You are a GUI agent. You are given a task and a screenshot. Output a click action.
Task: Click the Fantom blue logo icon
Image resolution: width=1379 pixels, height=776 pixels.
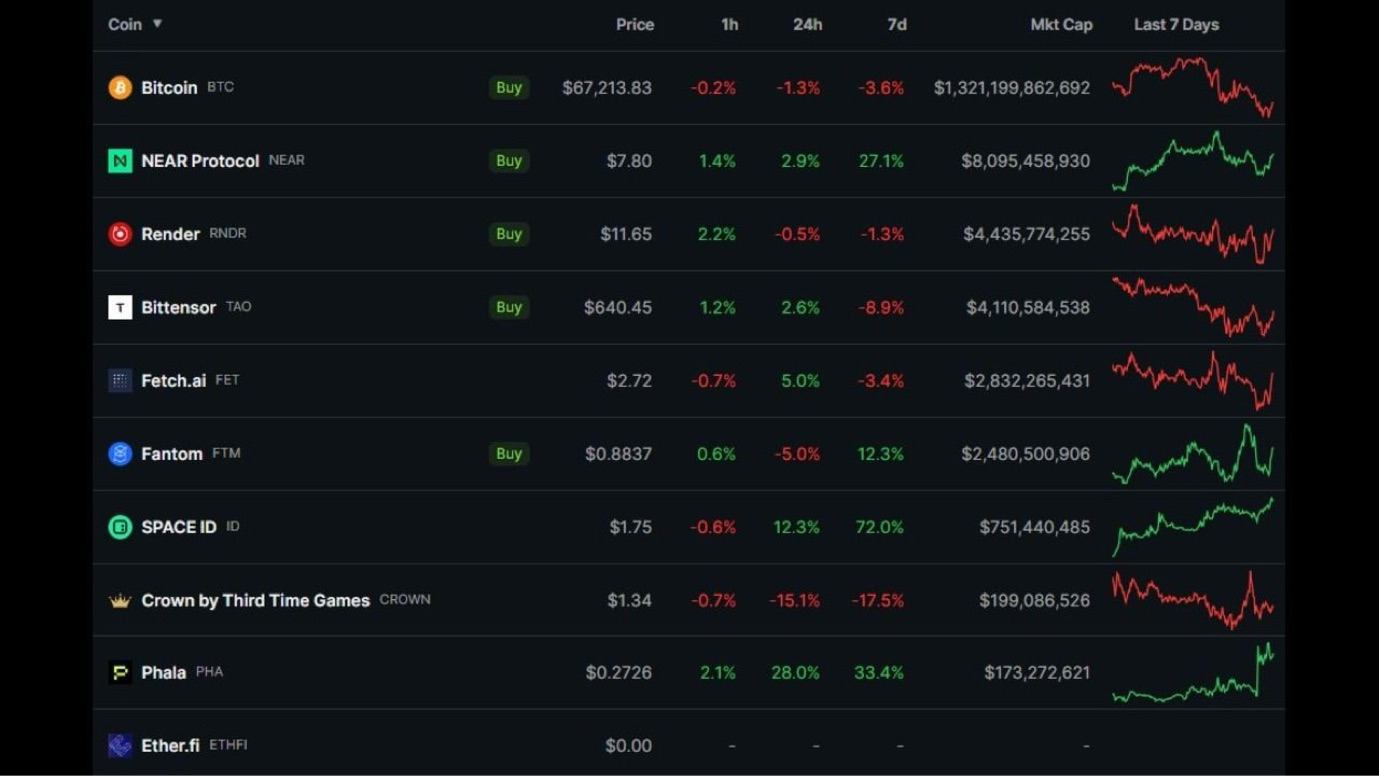pos(120,454)
